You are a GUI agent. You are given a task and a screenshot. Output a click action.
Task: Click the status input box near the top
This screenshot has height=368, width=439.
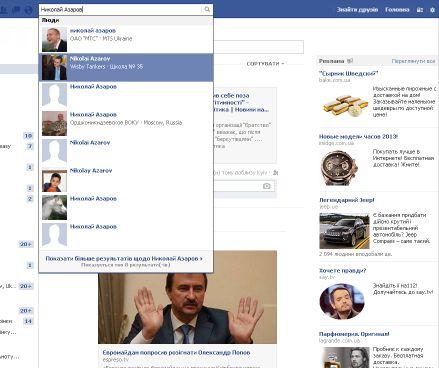click(x=258, y=47)
